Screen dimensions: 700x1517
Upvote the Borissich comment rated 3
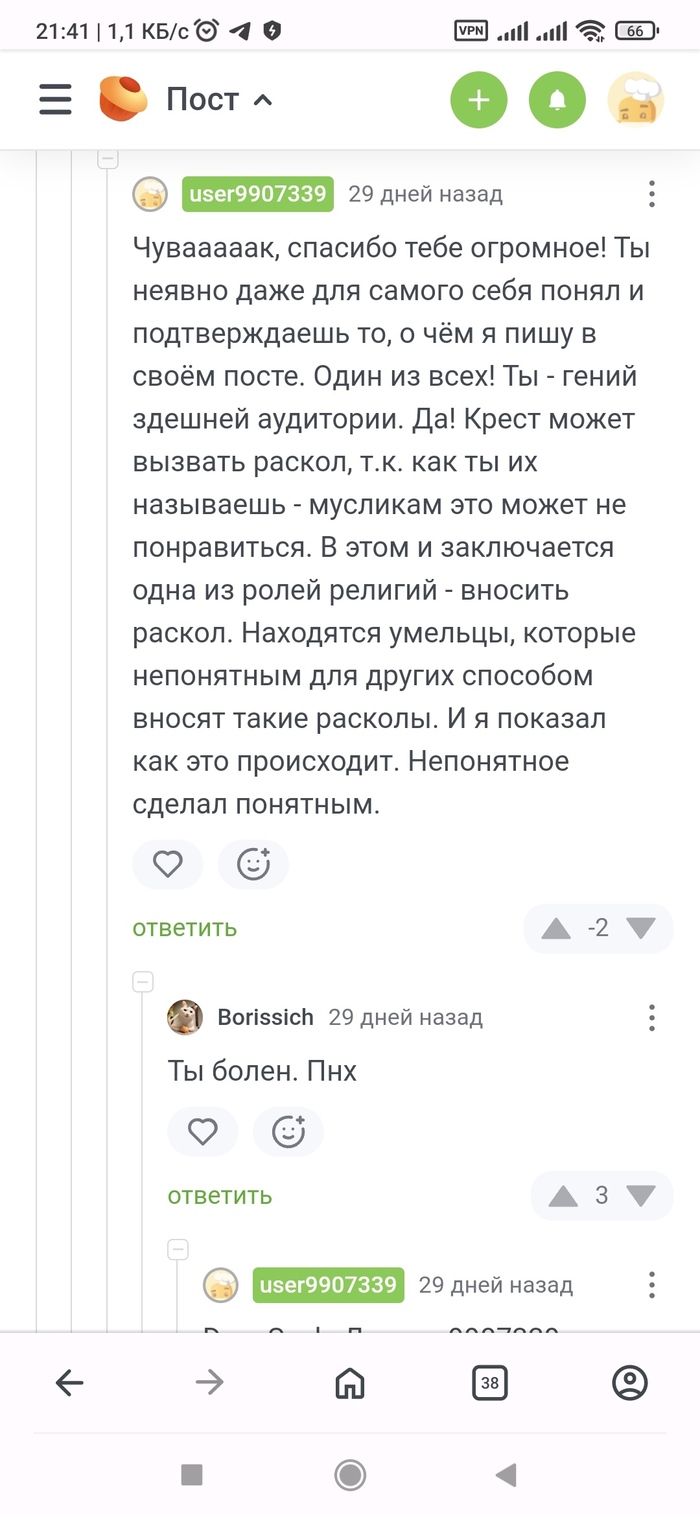[x=563, y=1196]
